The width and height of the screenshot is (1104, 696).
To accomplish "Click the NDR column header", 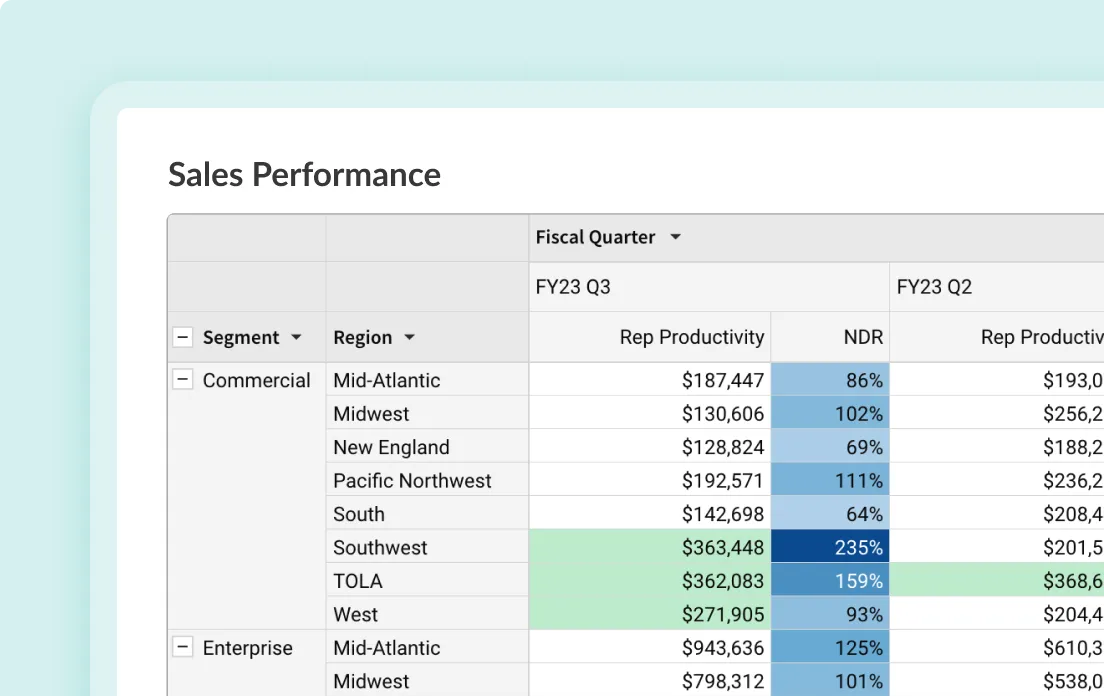I will click(x=864, y=337).
